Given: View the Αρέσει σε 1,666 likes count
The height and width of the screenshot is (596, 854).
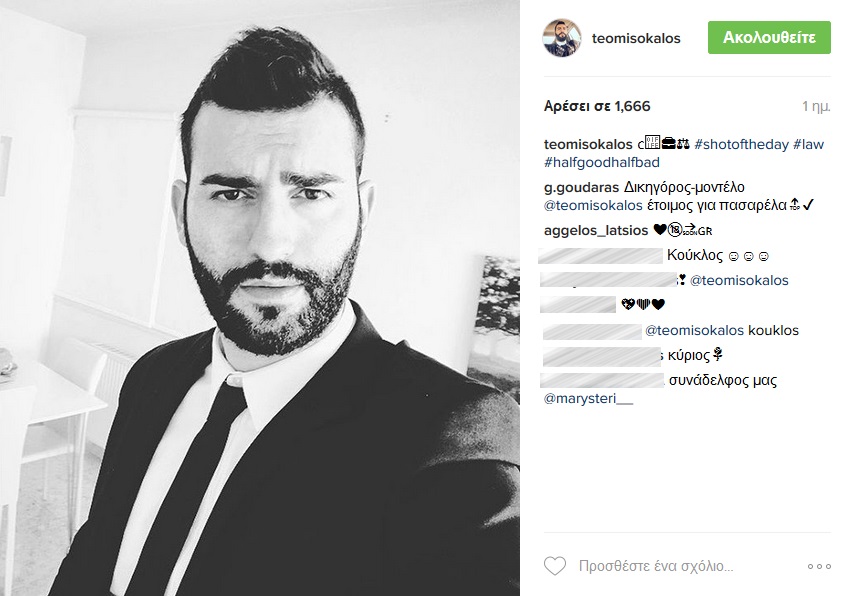Looking at the screenshot, I should pos(597,106).
